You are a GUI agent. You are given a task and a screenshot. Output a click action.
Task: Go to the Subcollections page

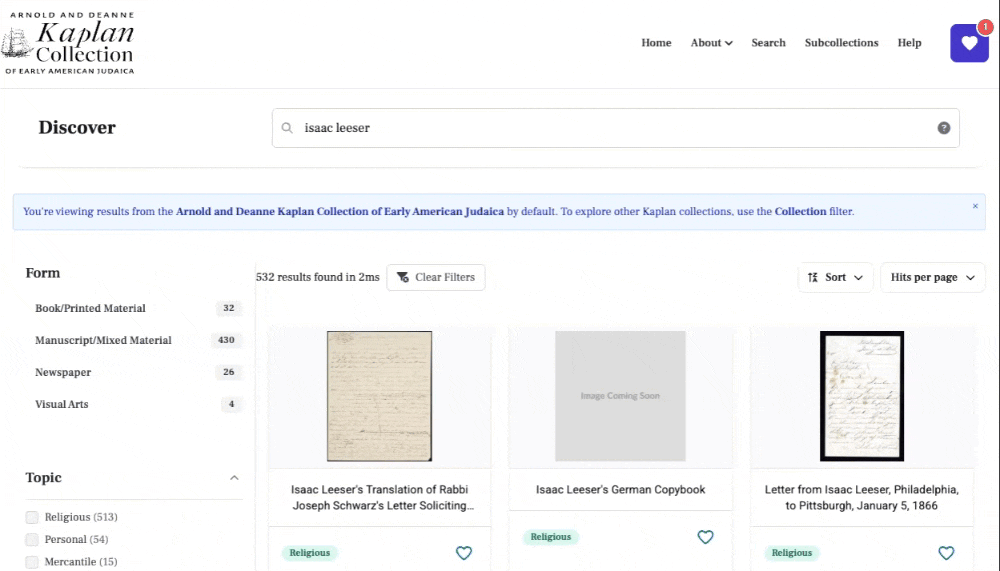pos(841,43)
